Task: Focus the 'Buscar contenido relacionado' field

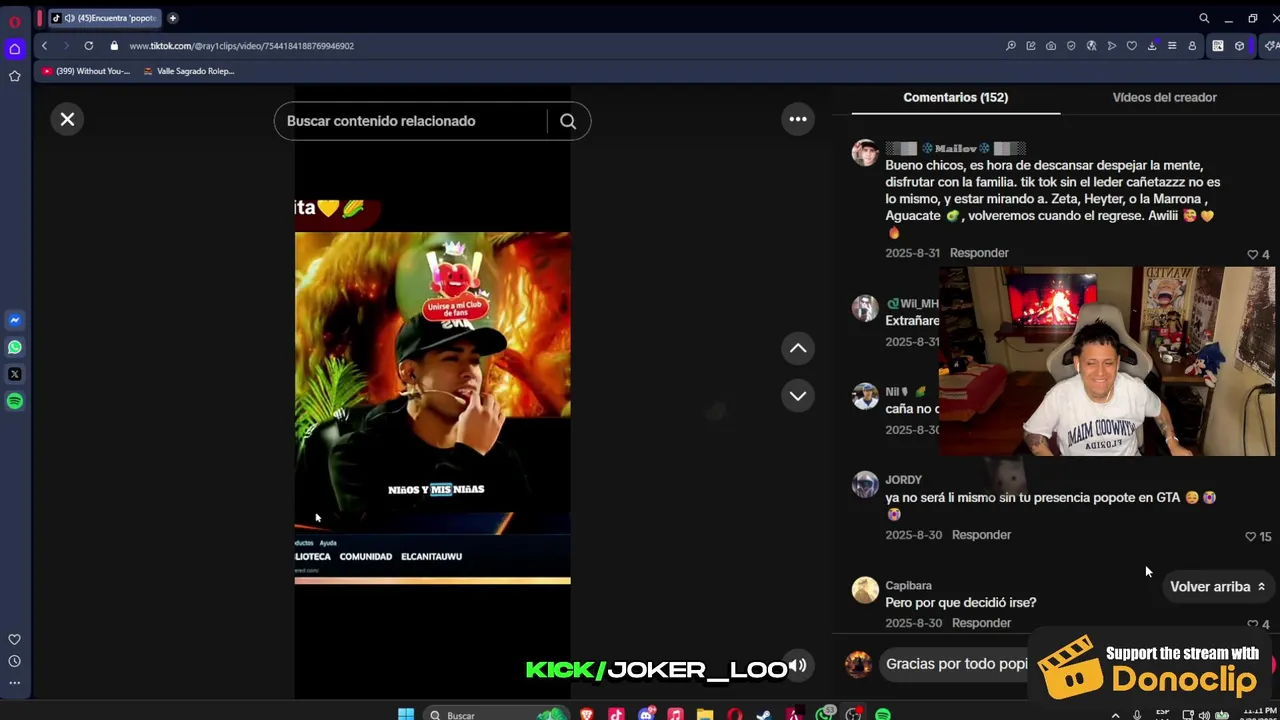Action: tap(410, 121)
